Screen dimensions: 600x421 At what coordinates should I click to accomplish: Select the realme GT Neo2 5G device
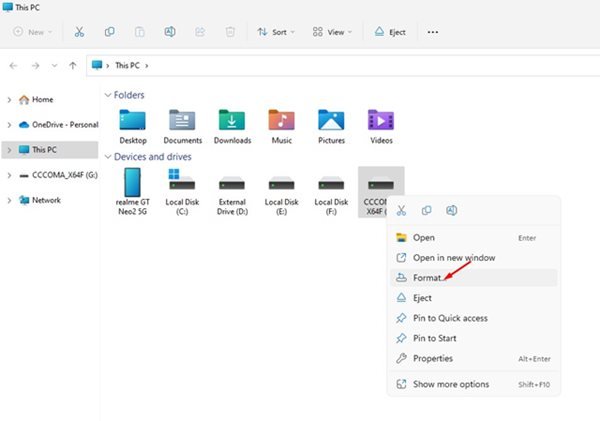[x=133, y=183]
